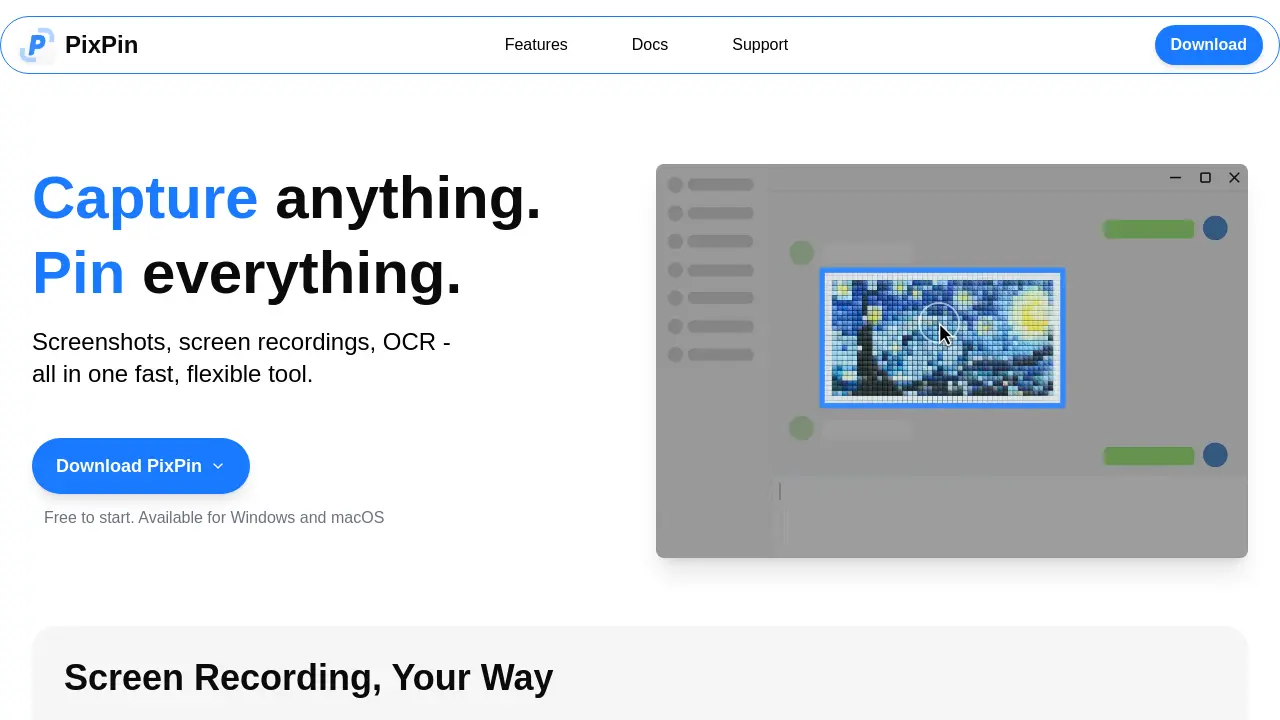The width and height of the screenshot is (1280, 720).
Task: Click the blue avatar beside bottom green message
Action: (x=1215, y=455)
